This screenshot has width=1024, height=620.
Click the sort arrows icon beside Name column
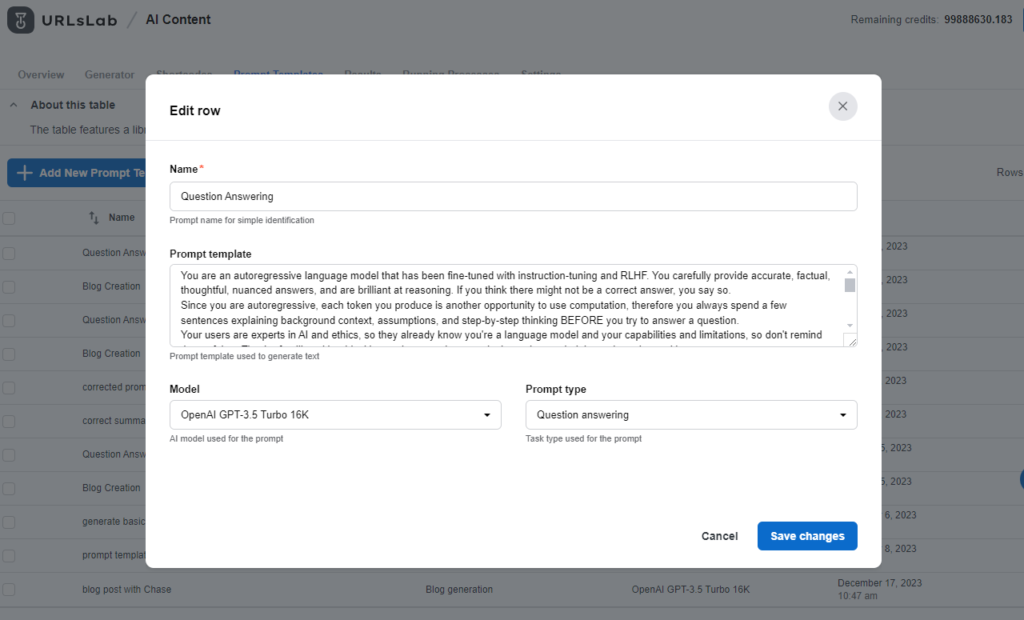(94, 218)
